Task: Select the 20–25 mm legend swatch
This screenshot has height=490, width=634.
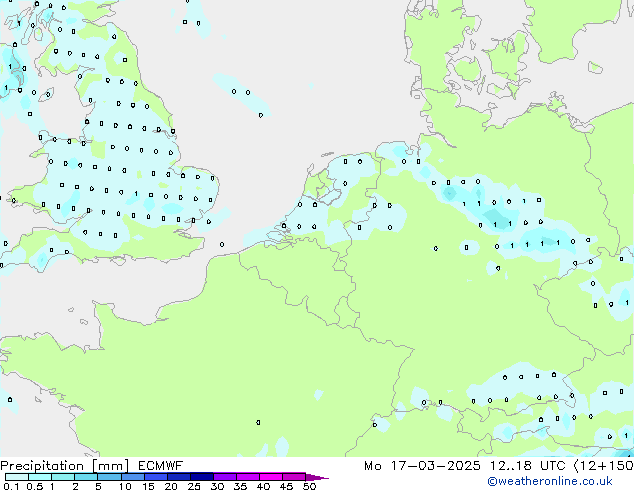Action: (179, 477)
